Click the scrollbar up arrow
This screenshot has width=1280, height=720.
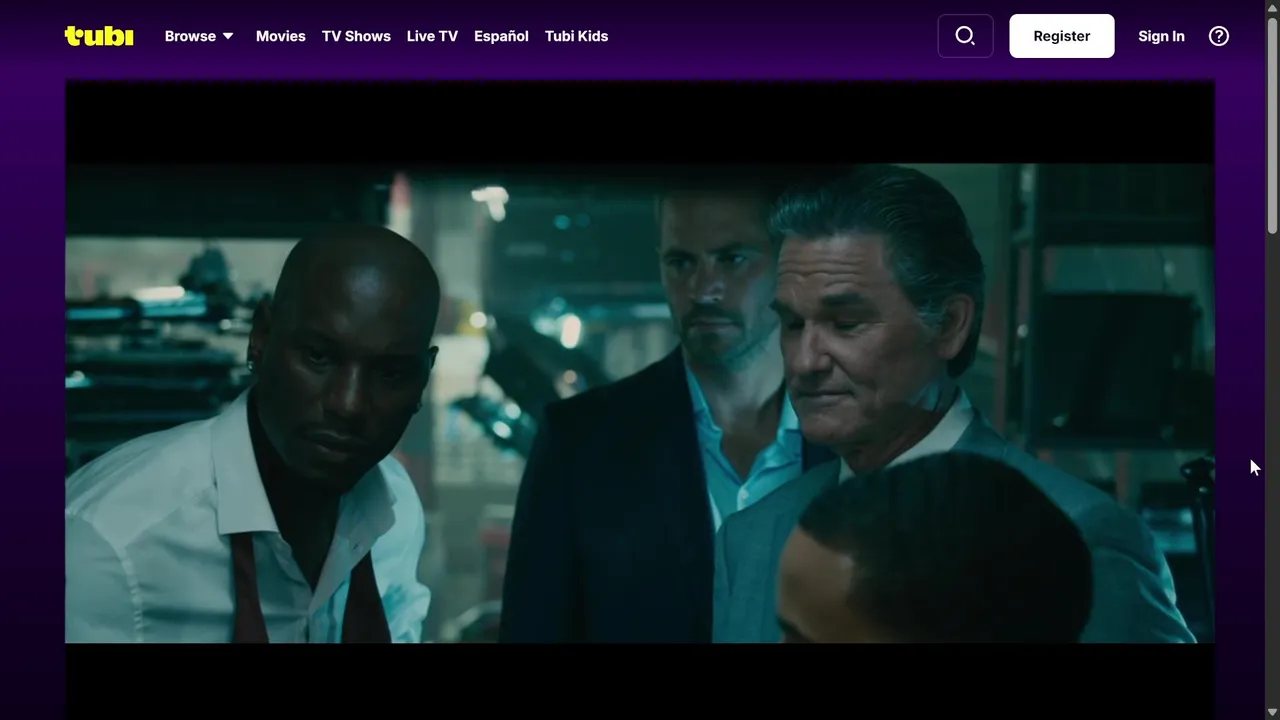(x=1272, y=8)
